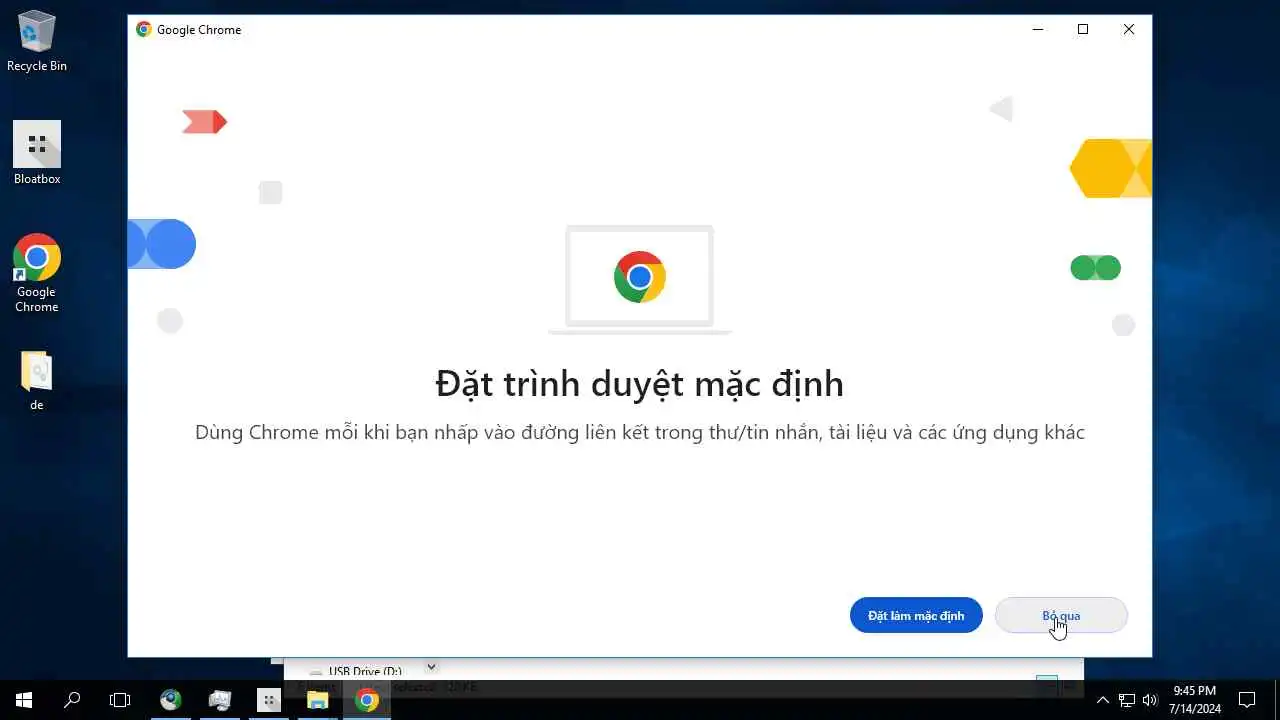
Task: Minimize the Google Chrome window
Action: 1037,30
